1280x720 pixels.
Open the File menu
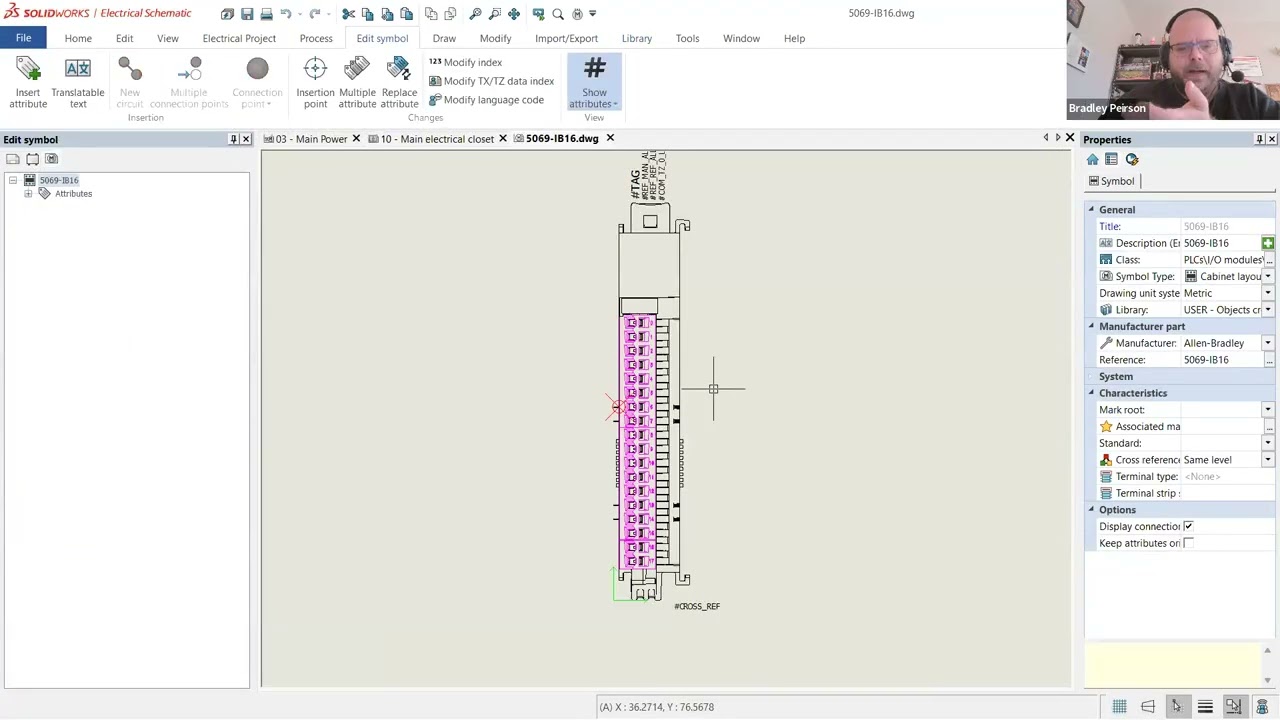[23, 38]
